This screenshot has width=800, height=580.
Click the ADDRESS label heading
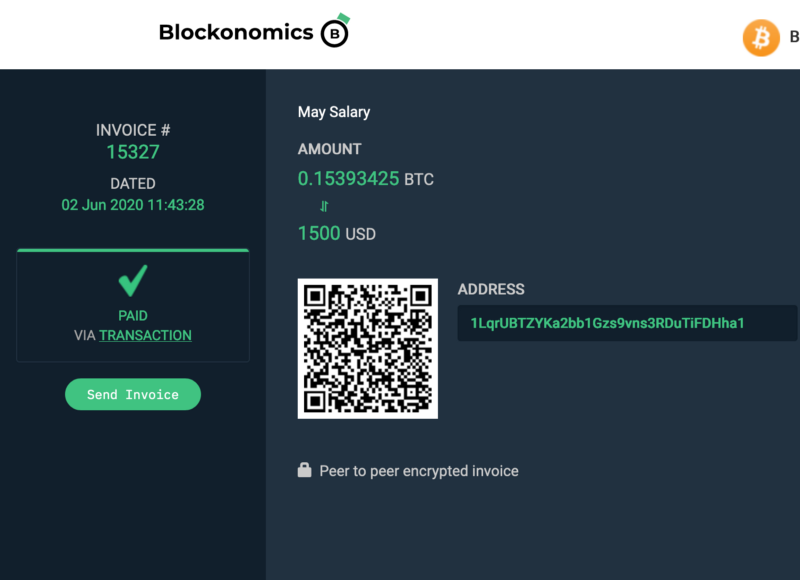pyautogui.click(x=491, y=289)
